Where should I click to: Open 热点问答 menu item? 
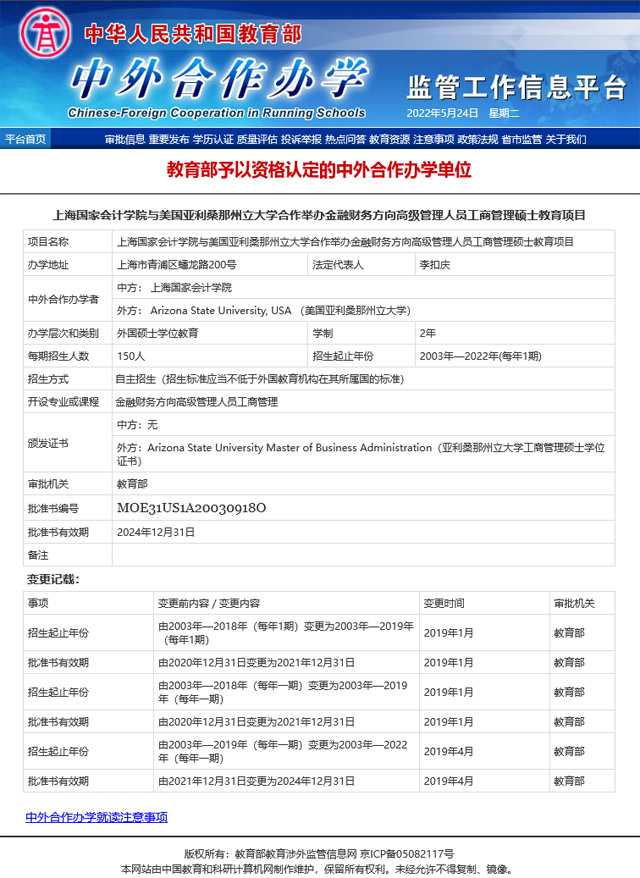click(345, 139)
